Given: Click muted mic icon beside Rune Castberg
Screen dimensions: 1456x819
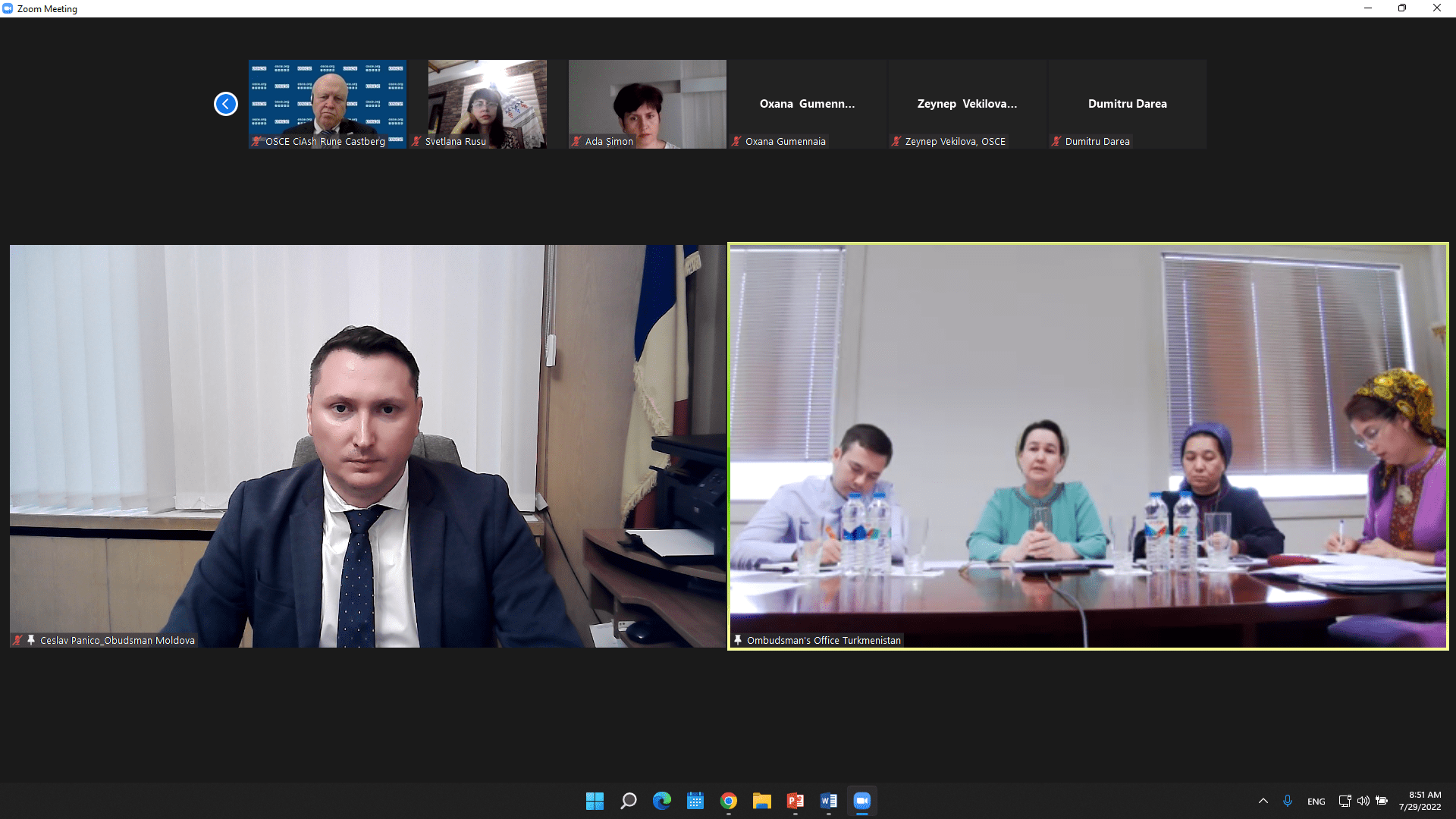Looking at the screenshot, I should pos(256,141).
